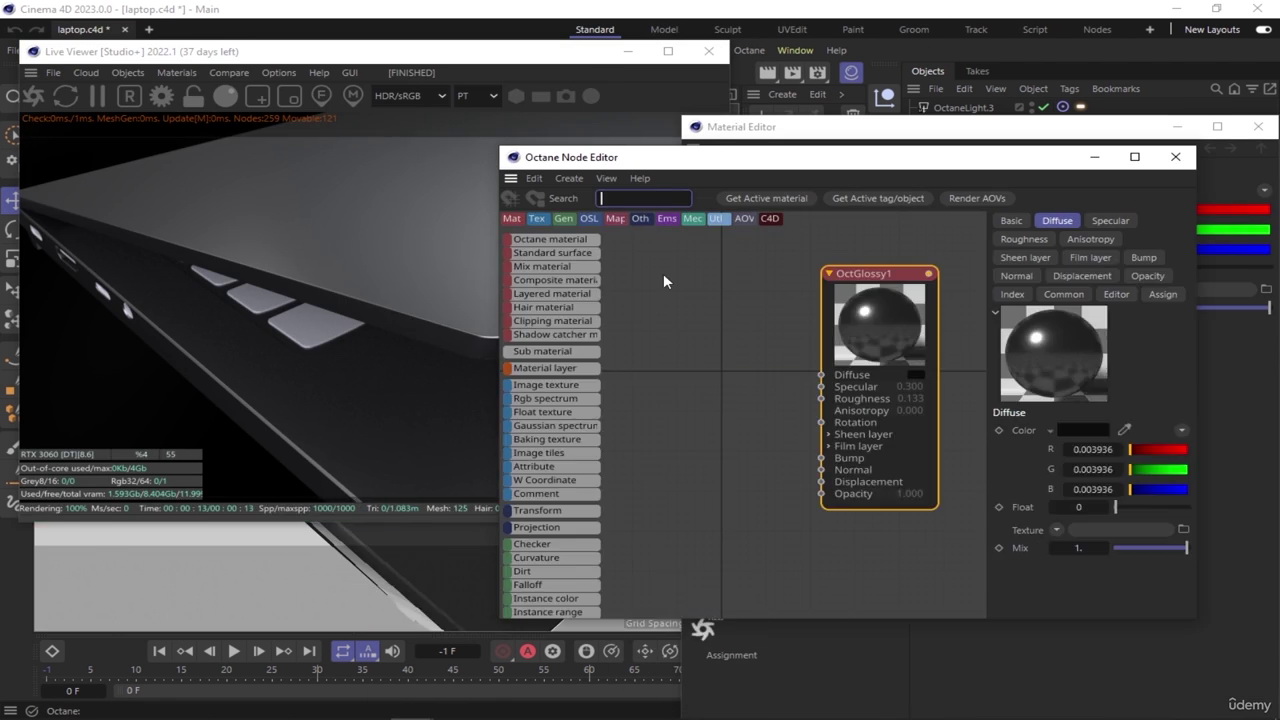The height and width of the screenshot is (720, 1280).
Task: Click the render region plus square icon
Action: 257,96
